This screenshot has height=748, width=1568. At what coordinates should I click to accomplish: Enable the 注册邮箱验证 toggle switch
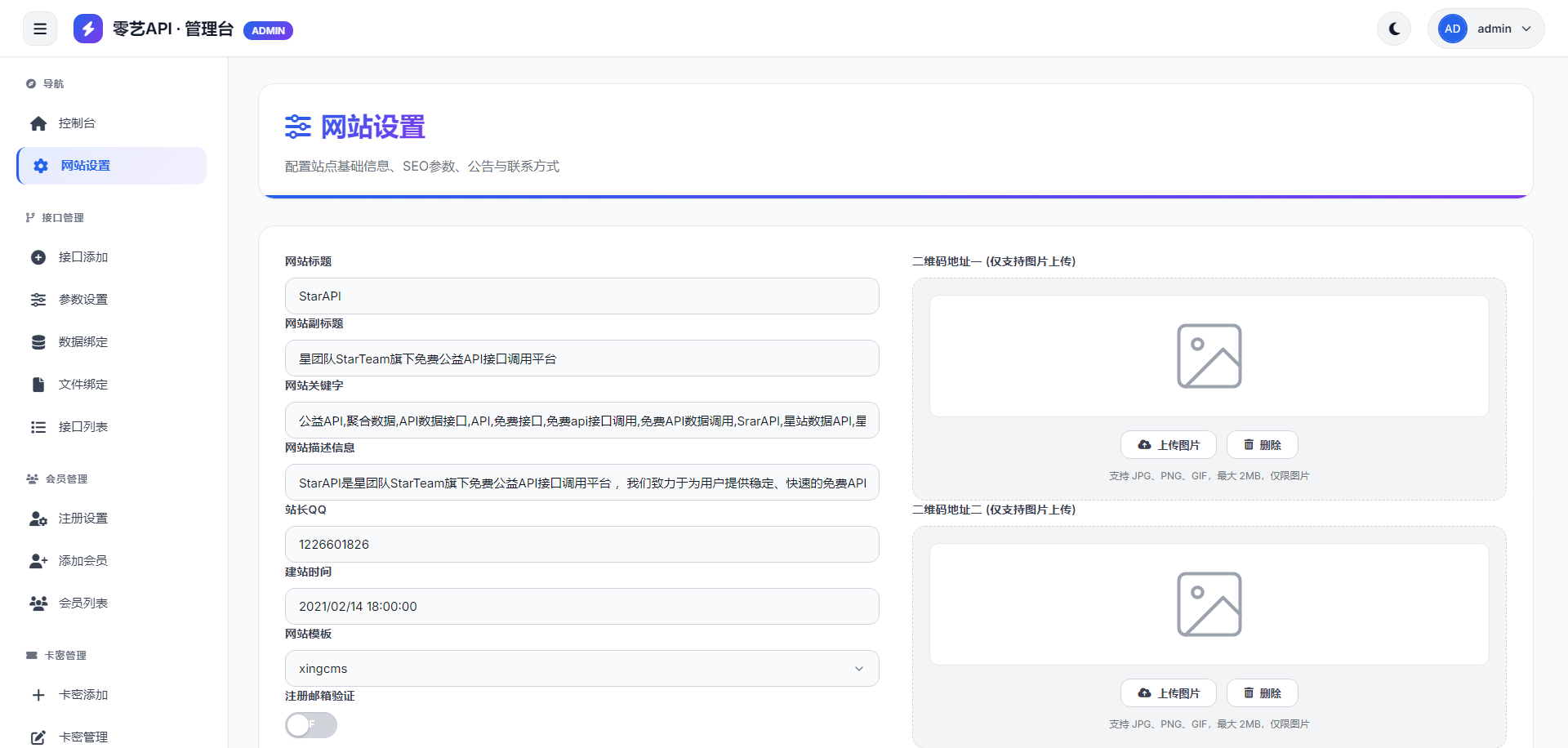tap(311, 725)
